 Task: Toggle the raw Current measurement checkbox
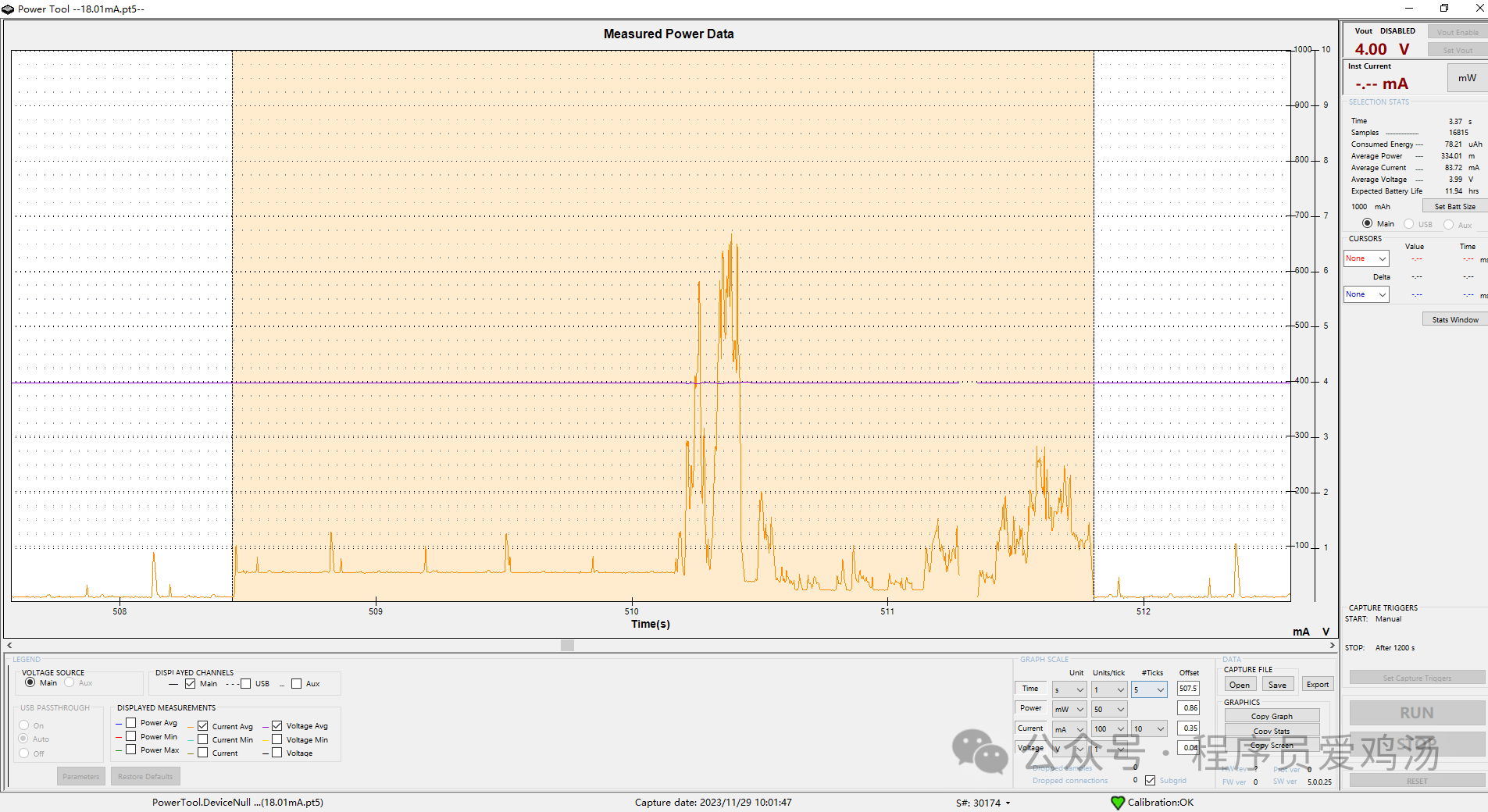(202, 753)
